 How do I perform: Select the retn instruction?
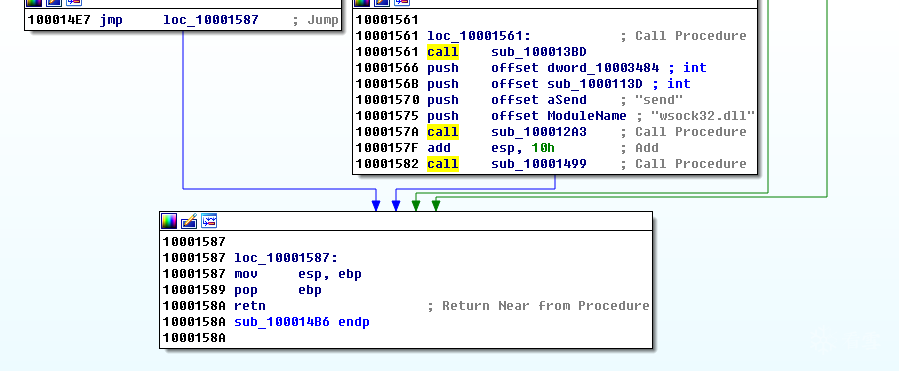pyautogui.click(x=250, y=306)
